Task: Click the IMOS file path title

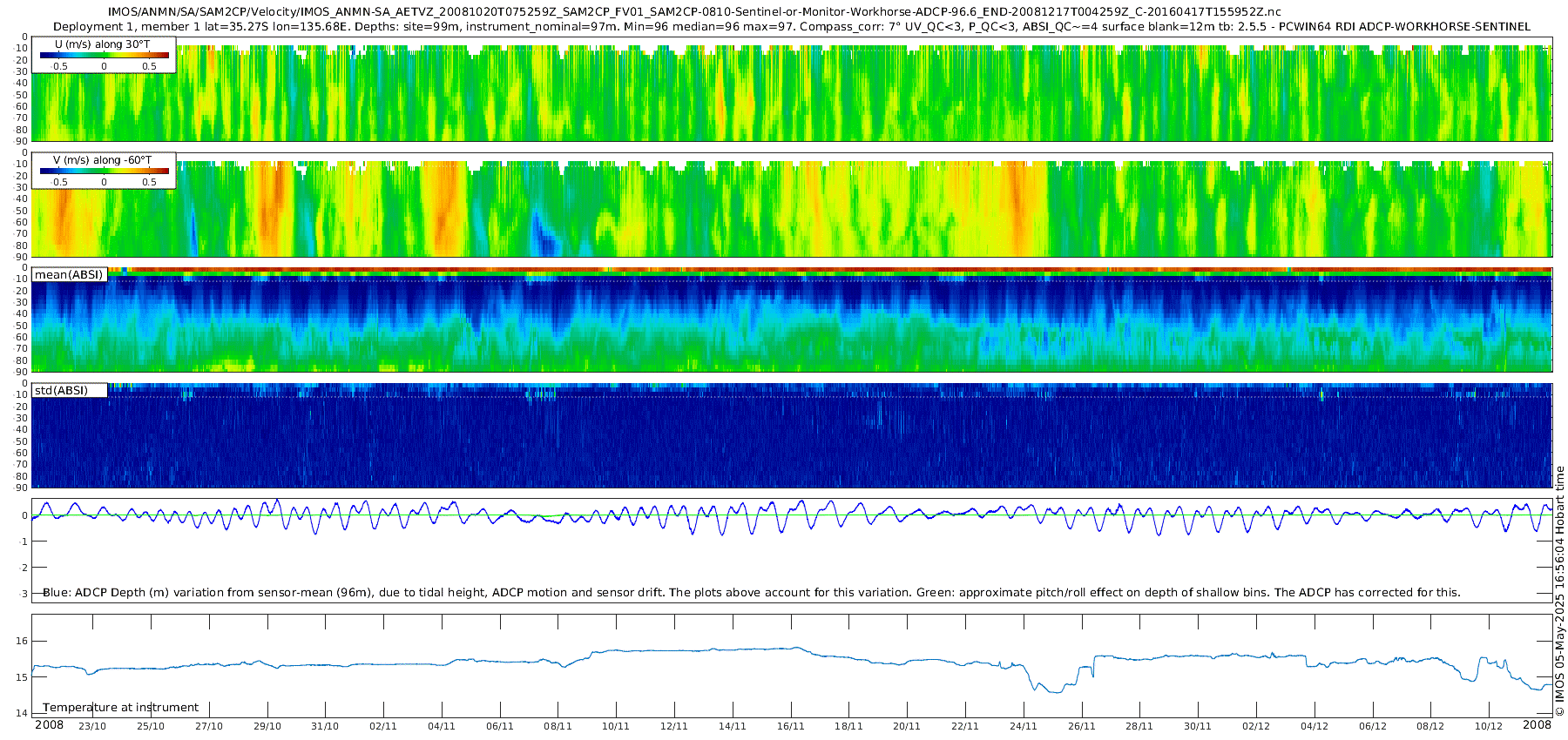Action: click(x=694, y=12)
